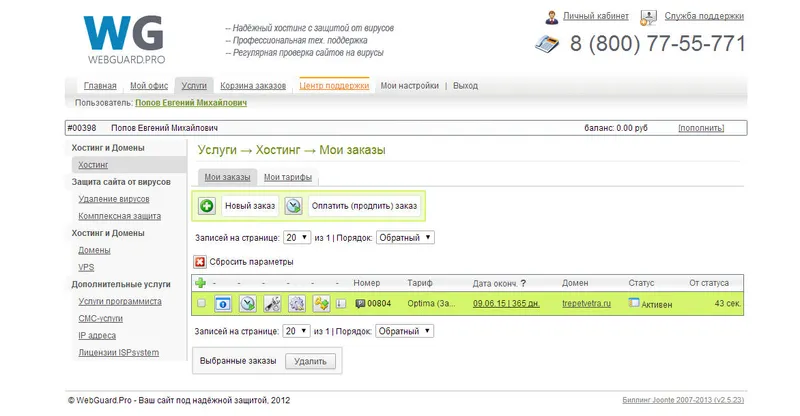Click the date link 09.06.15 | 365 дн.

[506, 303]
